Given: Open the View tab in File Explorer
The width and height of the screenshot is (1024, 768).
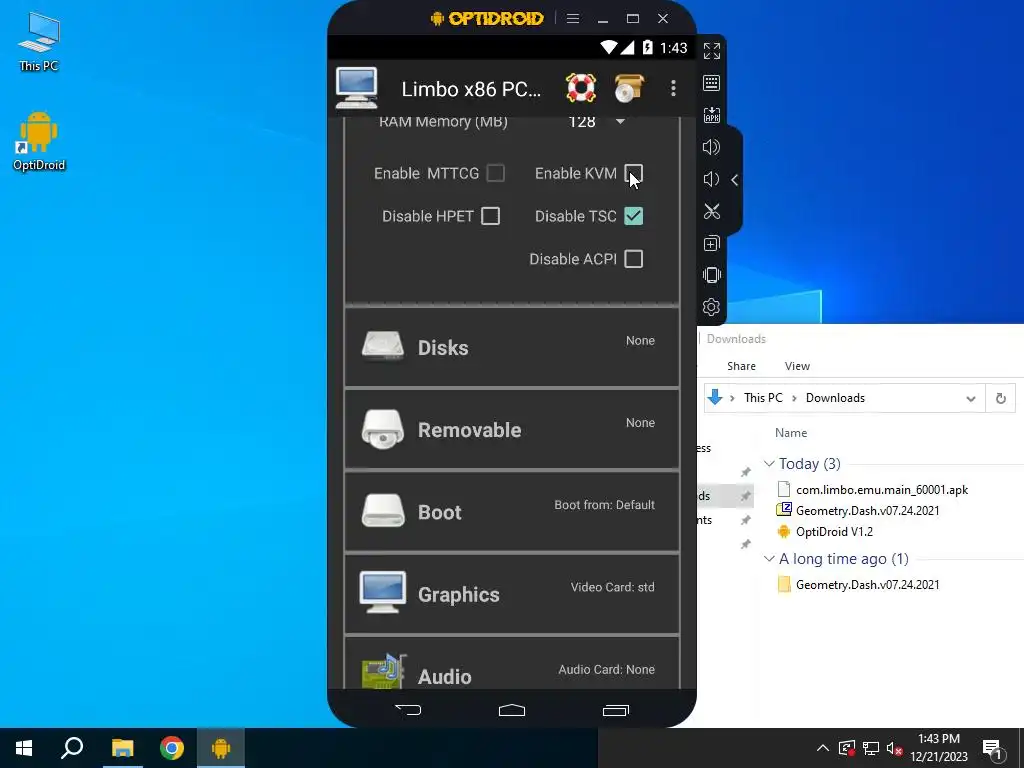Looking at the screenshot, I should coord(797,366).
